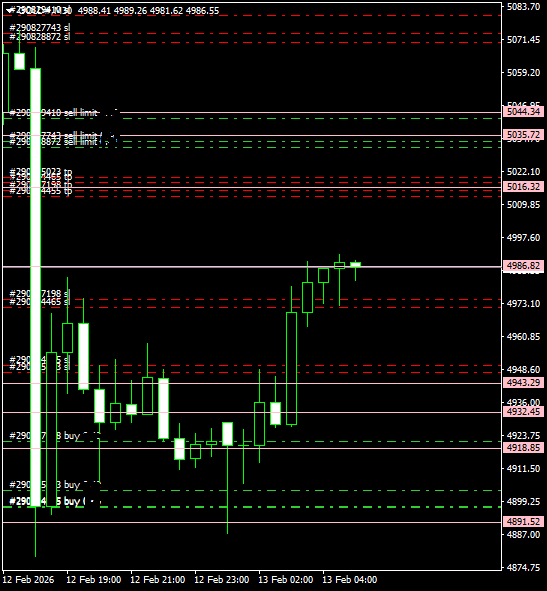The height and width of the screenshot is (591, 547).
Task: Click the 12 Feb 21:00 time label
Action: point(158,580)
